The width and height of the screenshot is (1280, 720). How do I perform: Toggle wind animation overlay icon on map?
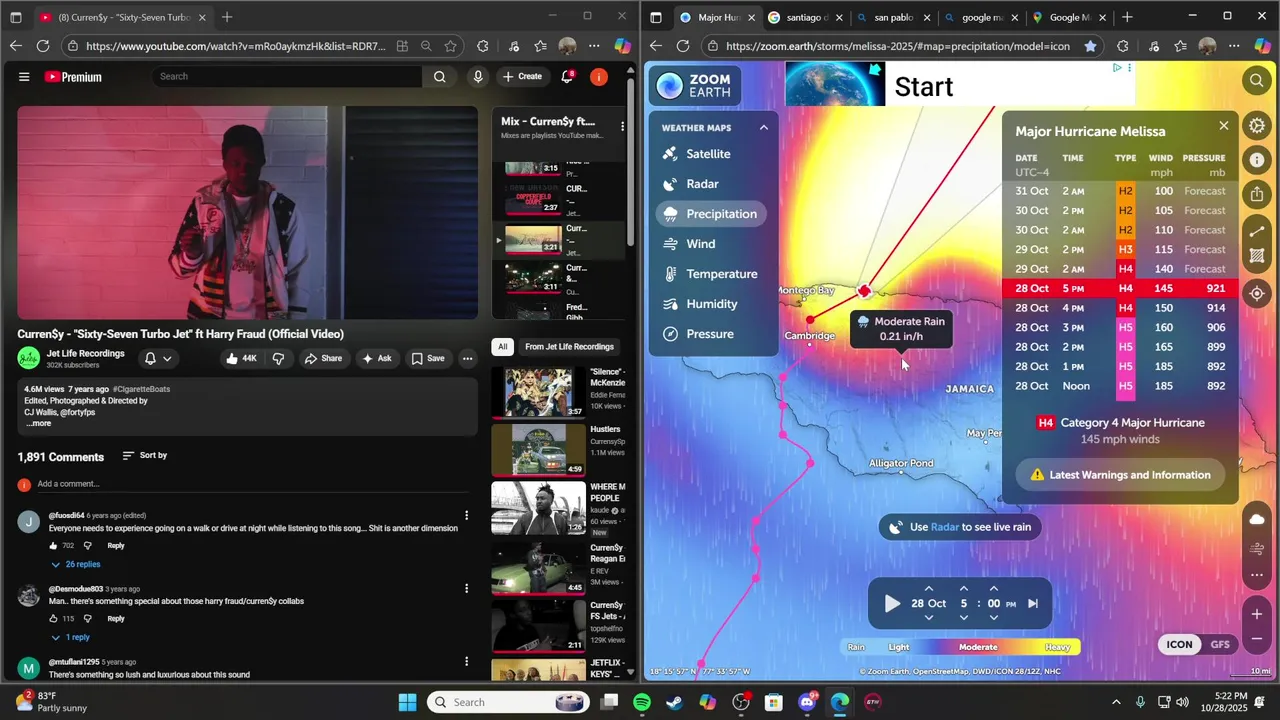pos(1257,548)
